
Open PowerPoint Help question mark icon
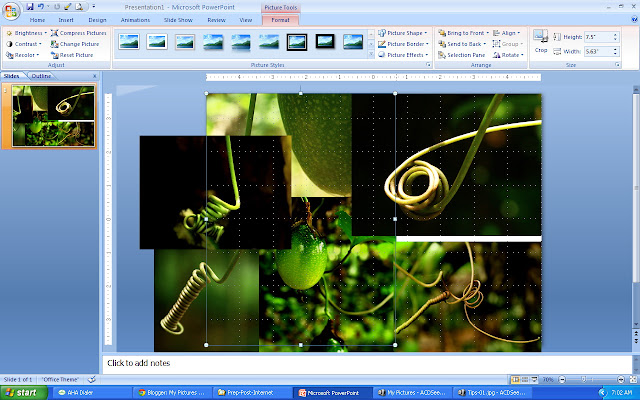click(x=634, y=19)
